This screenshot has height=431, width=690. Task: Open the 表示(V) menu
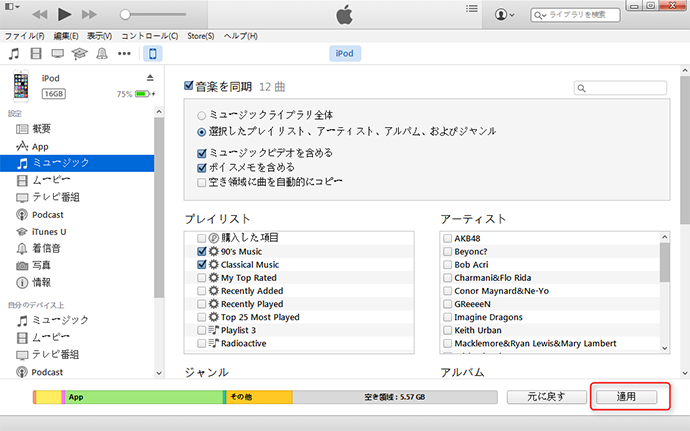point(99,36)
